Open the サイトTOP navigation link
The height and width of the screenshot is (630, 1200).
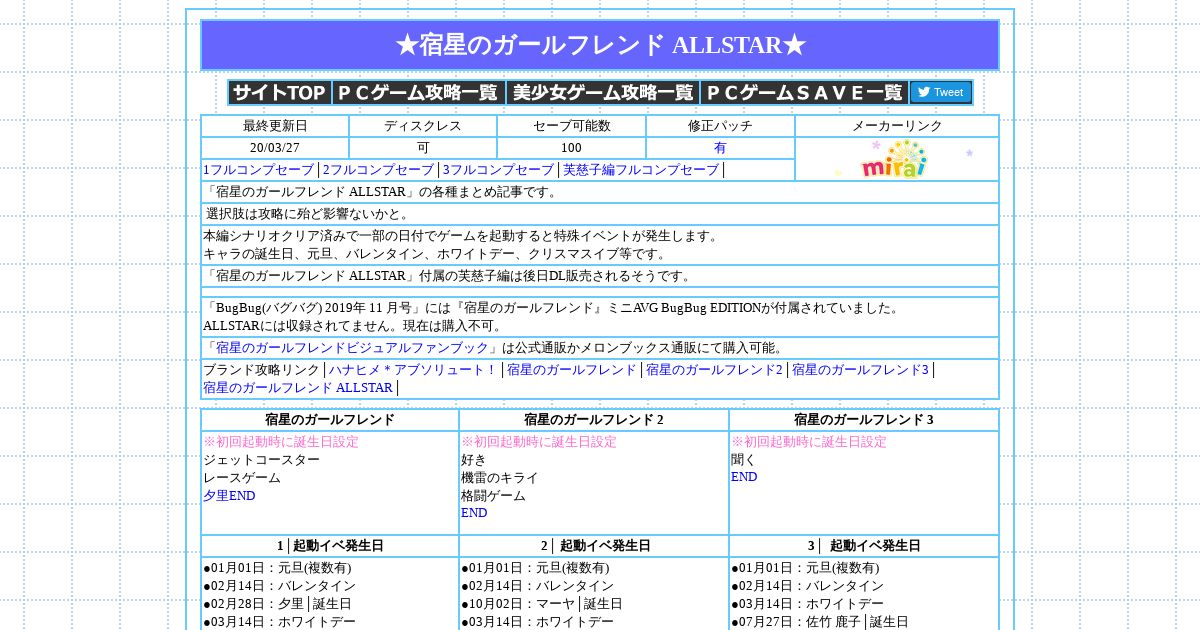280,93
